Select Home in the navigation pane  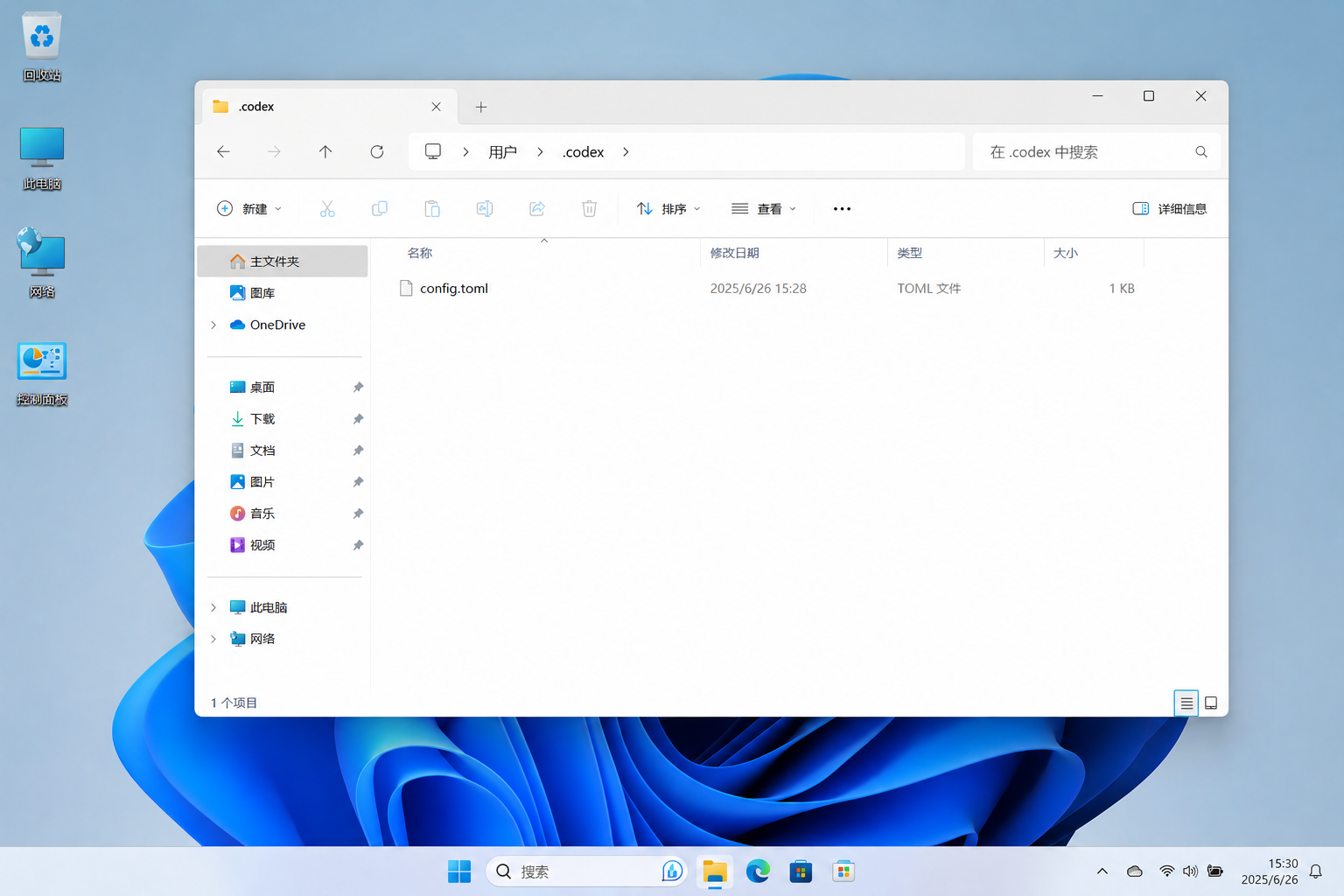(x=283, y=262)
